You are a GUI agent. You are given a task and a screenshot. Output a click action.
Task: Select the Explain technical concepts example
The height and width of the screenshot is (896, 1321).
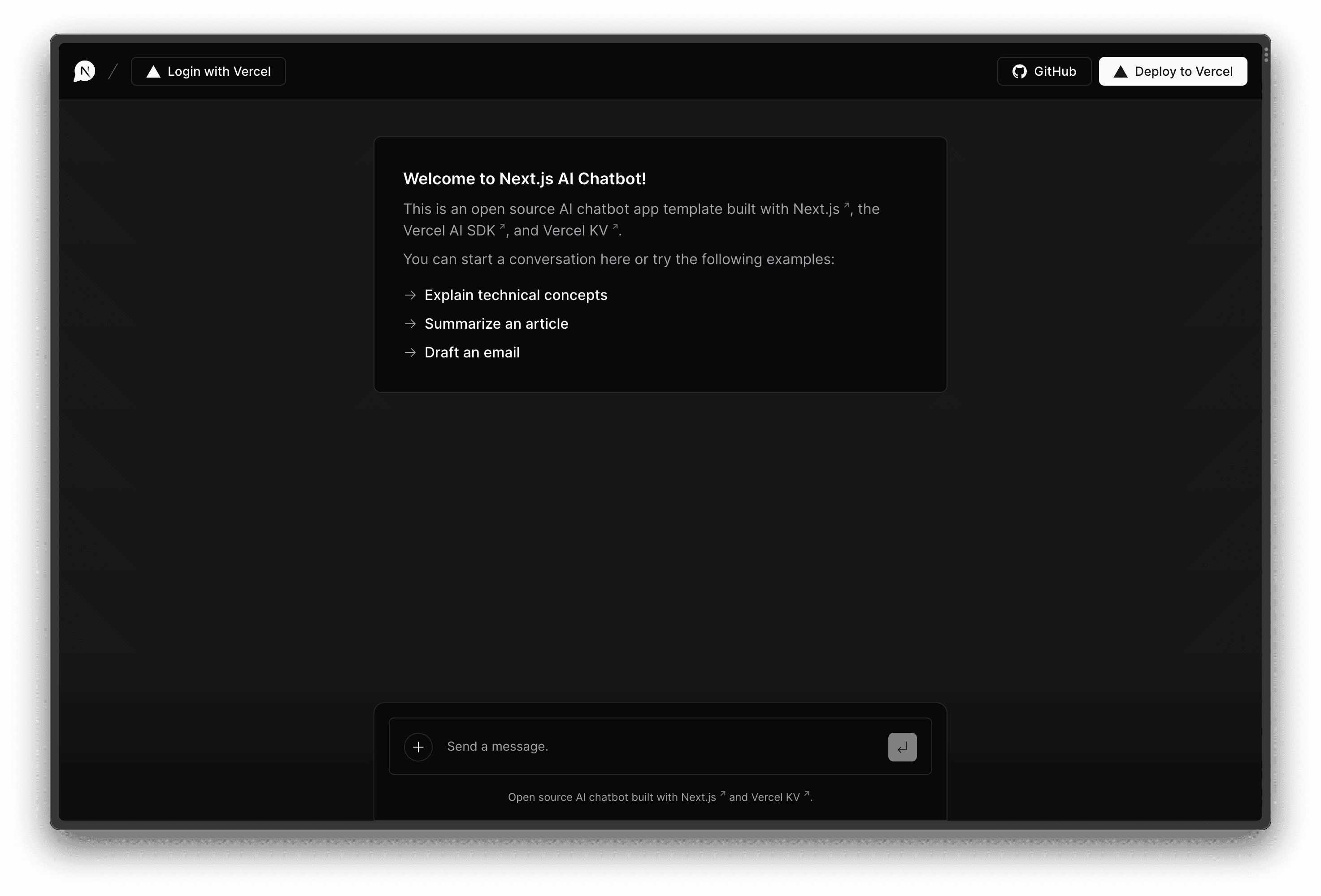coord(505,295)
